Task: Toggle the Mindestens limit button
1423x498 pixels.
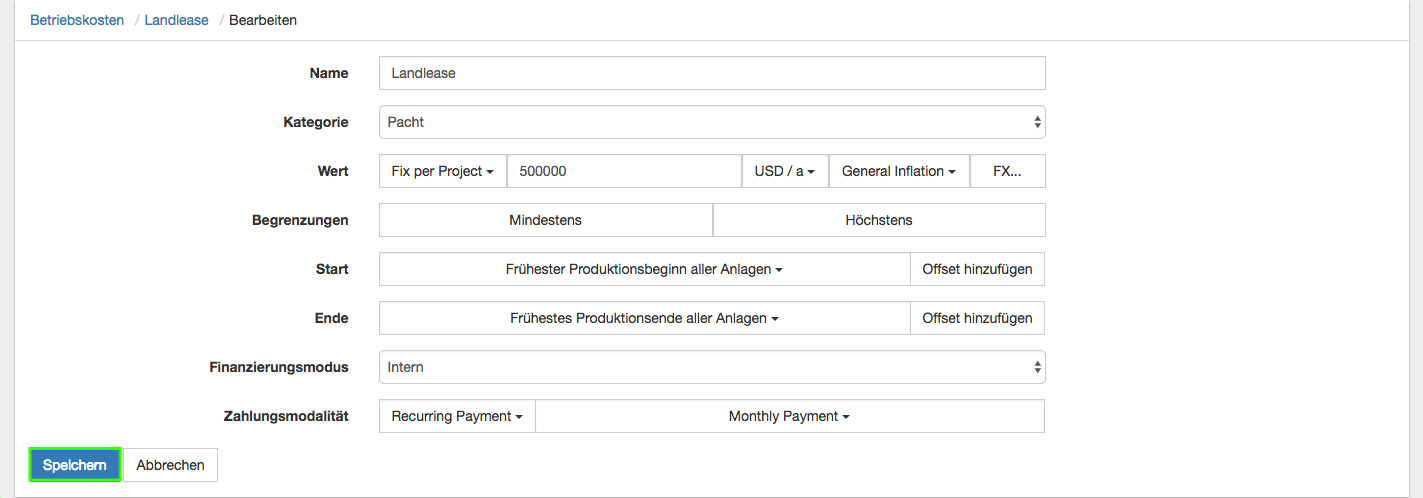Action: click(x=545, y=220)
